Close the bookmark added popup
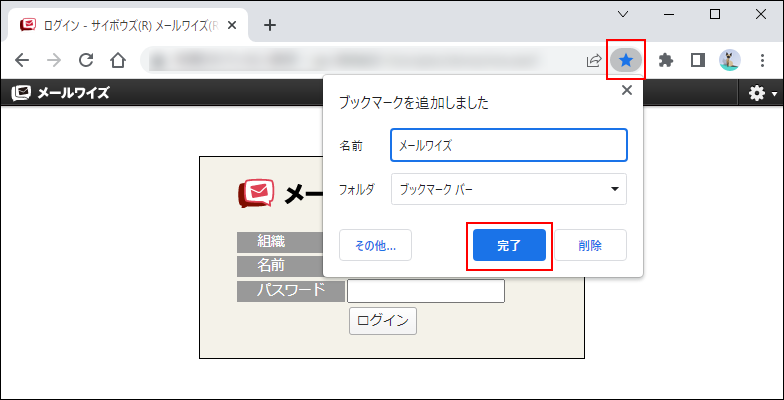The width and height of the screenshot is (784, 400). pyautogui.click(x=626, y=90)
